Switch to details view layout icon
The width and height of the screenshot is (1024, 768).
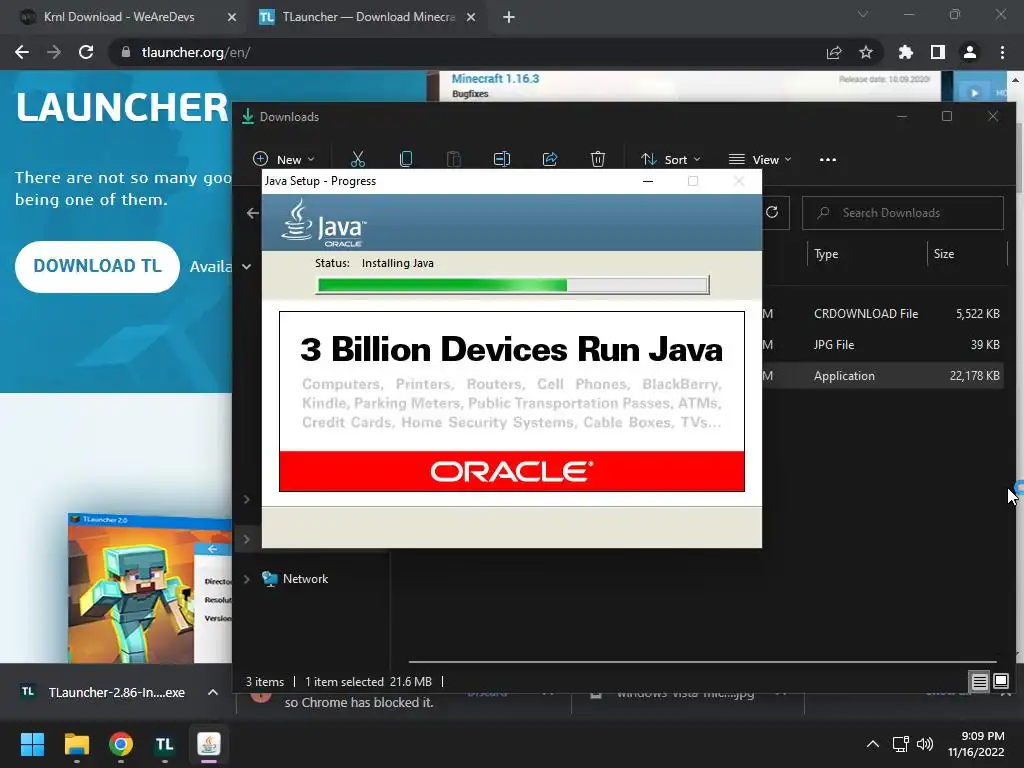pyautogui.click(x=980, y=682)
